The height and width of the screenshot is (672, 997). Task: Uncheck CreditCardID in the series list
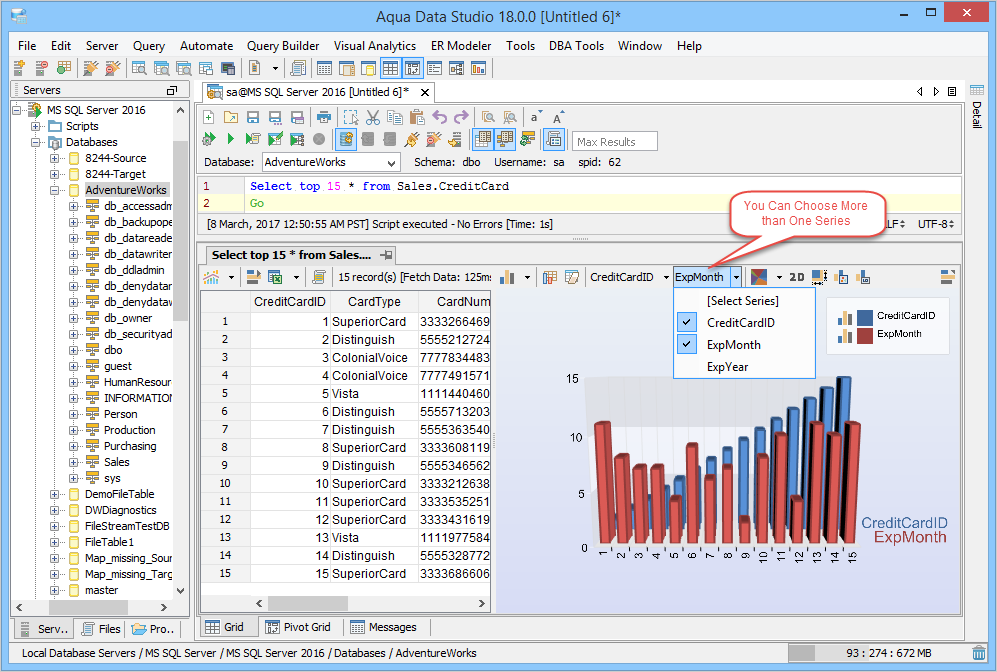[x=740, y=323]
